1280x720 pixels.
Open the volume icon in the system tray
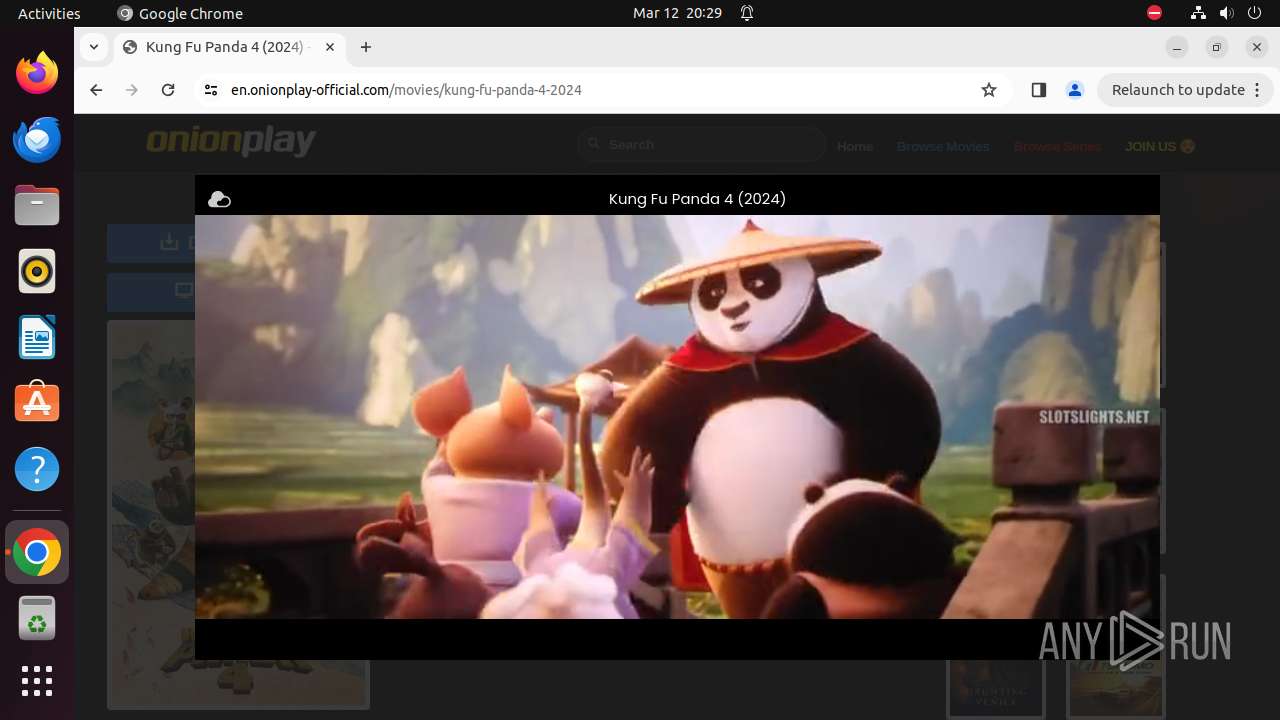pyautogui.click(x=1227, y=13)
